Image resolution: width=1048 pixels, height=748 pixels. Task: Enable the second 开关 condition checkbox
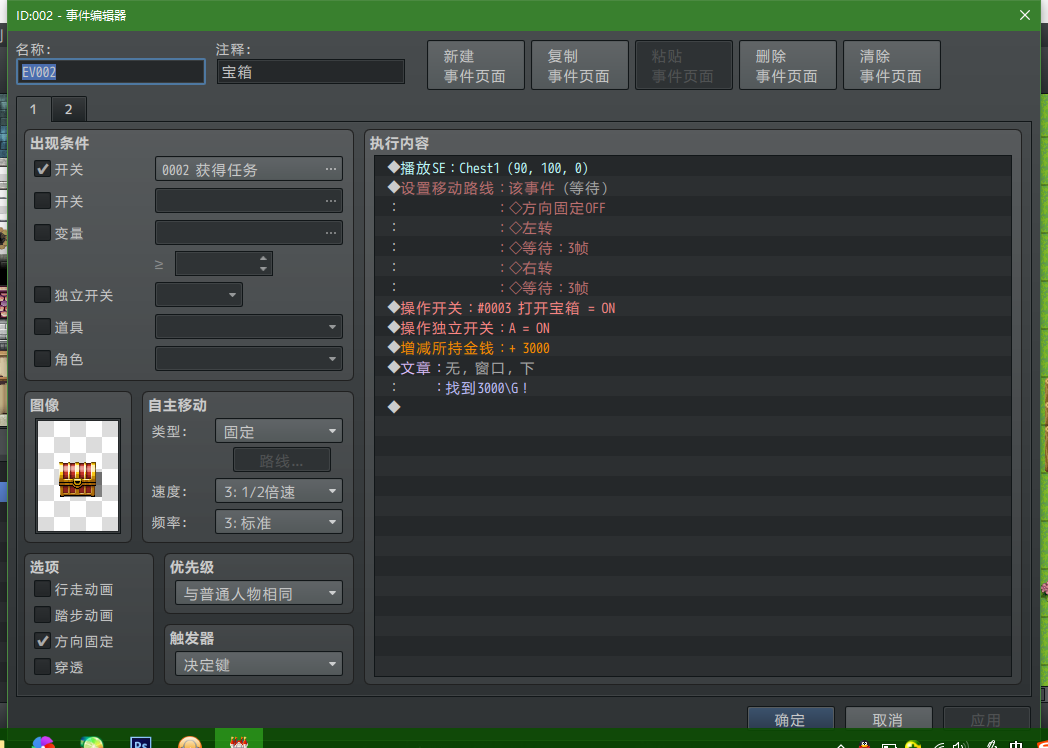tap(43, 201)
